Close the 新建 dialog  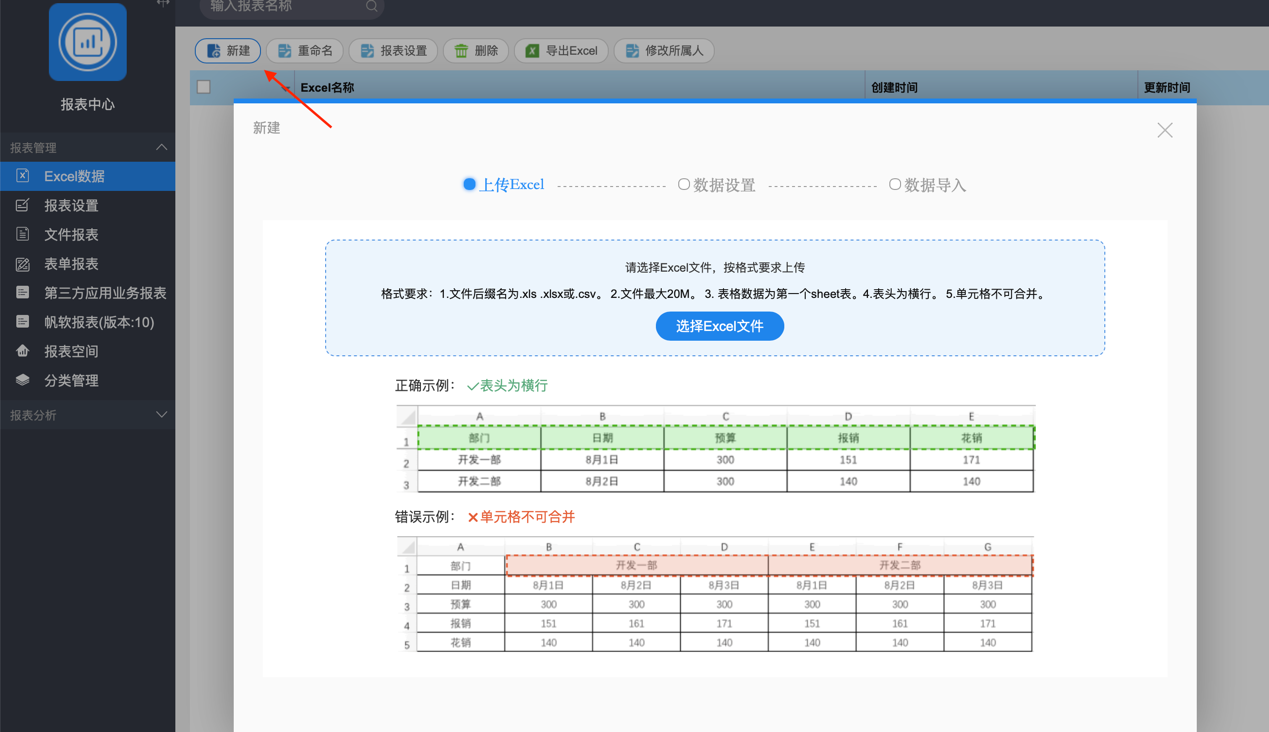point(1164,130)
